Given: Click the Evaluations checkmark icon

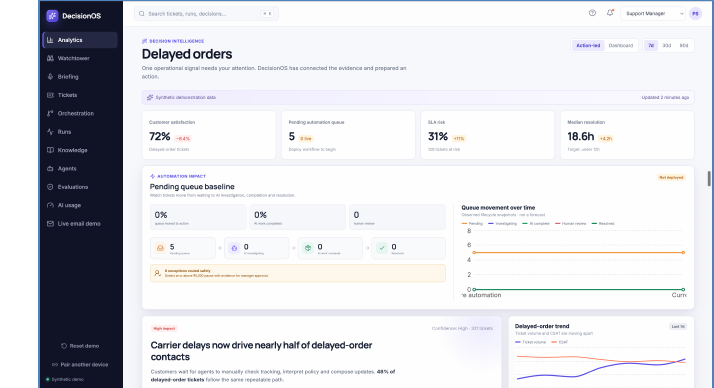Looking at the screenshot, I should tap(50, 187).
